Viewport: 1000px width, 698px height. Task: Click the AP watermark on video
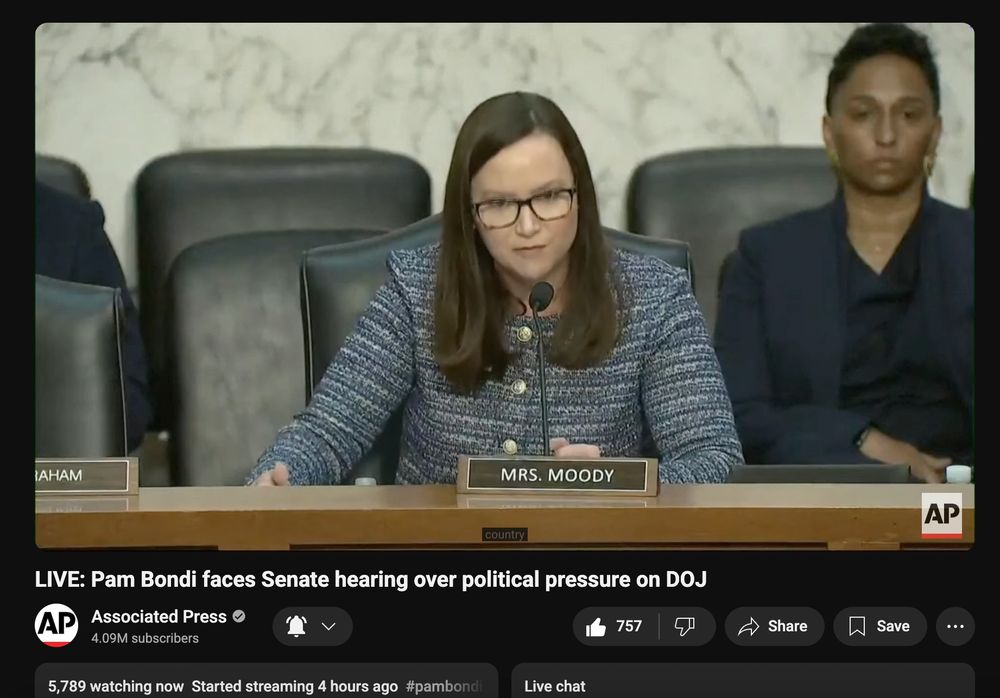[x=942, y=515]
